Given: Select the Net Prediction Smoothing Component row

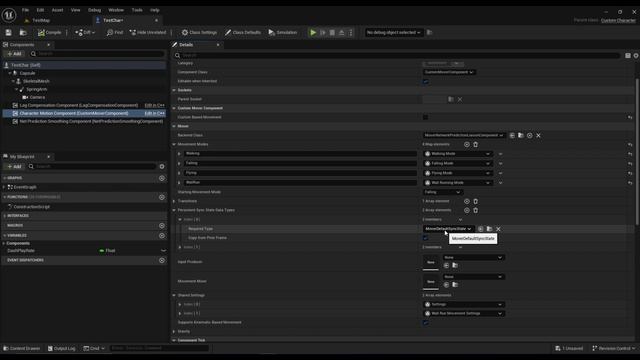Looking at the screenshot, I should [84, 121].
